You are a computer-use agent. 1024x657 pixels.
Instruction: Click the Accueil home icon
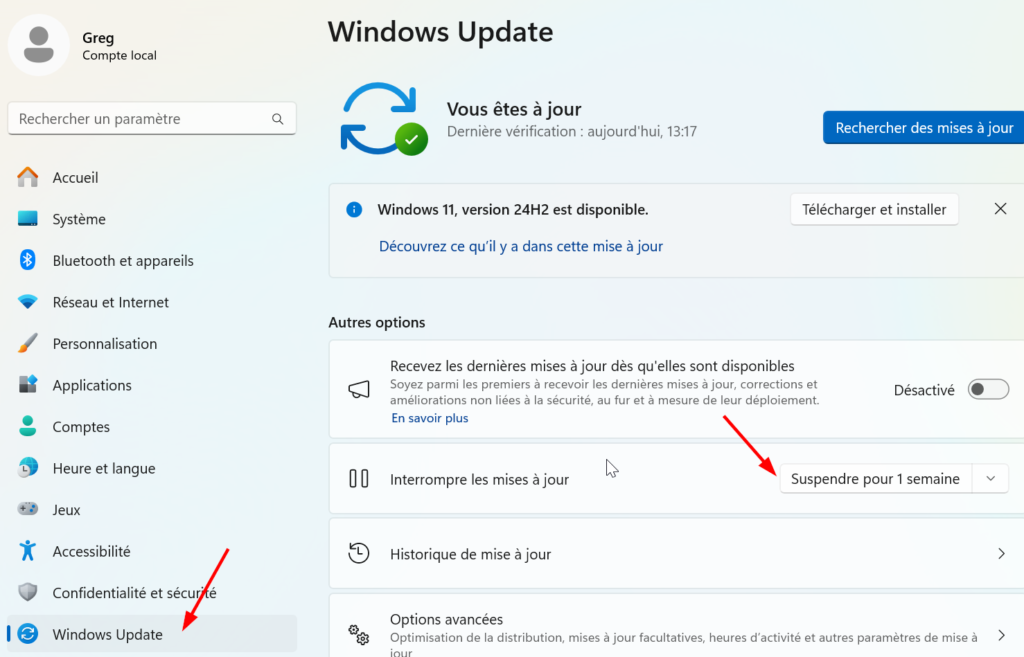click(27, 177)
